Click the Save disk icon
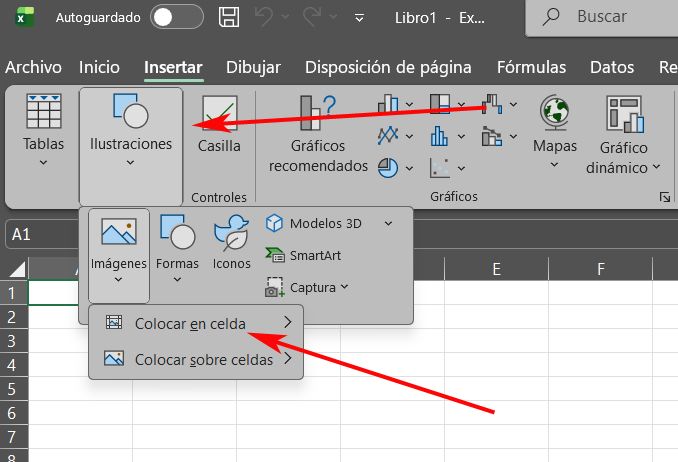Image resolution: width=678 pixels, height=462 pixels. point(229,17)
